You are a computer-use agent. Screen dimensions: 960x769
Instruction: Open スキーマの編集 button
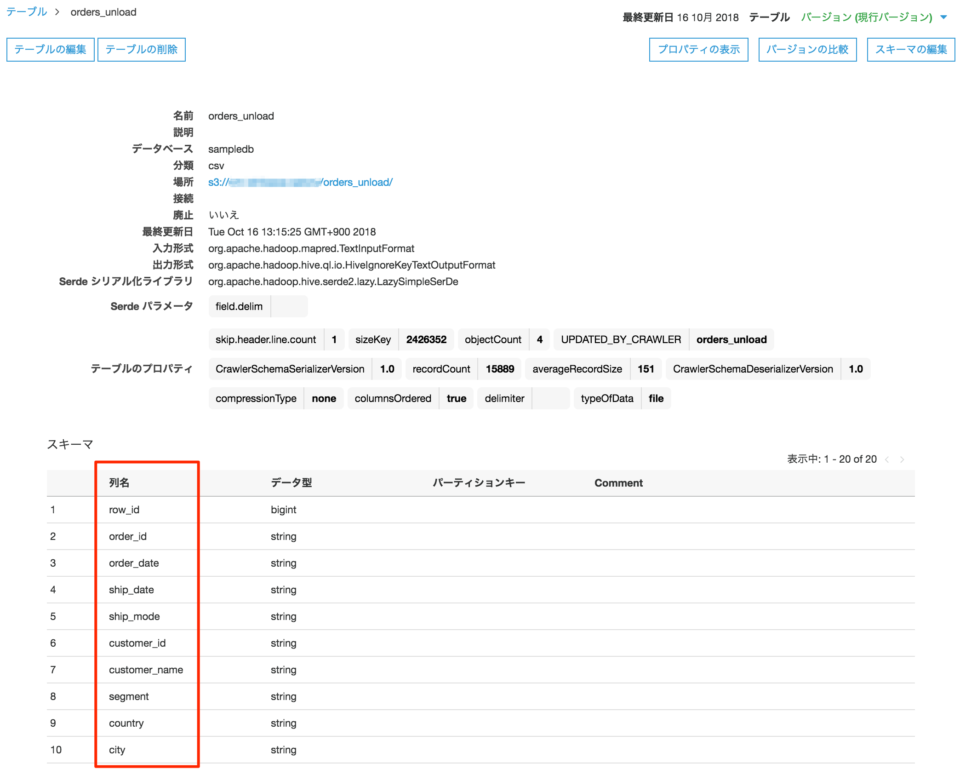911,50
